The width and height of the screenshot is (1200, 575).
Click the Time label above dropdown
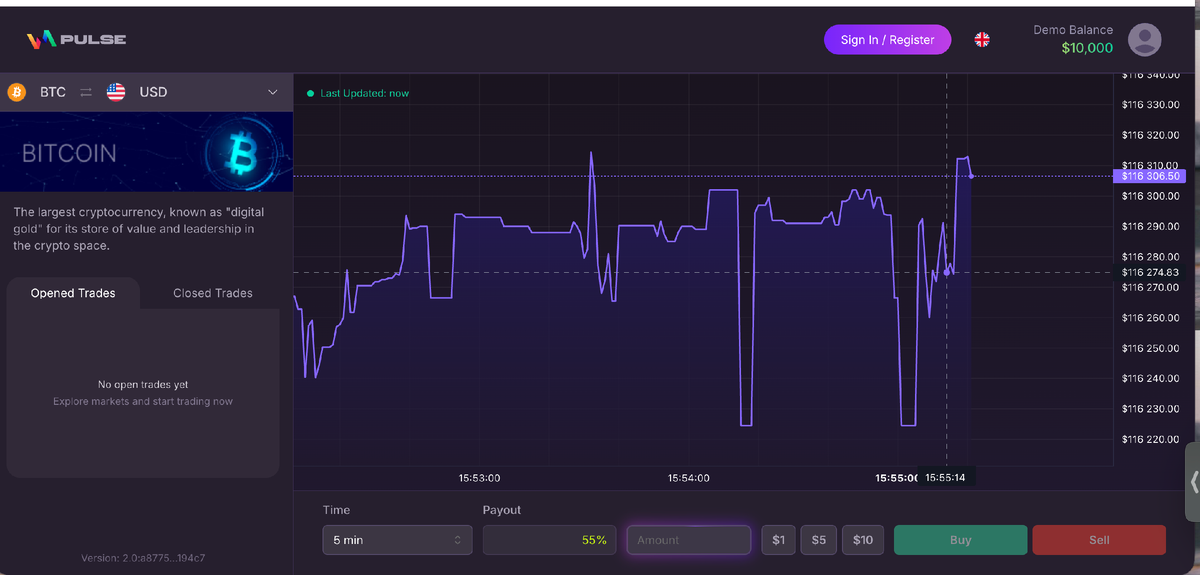[337, 510]
